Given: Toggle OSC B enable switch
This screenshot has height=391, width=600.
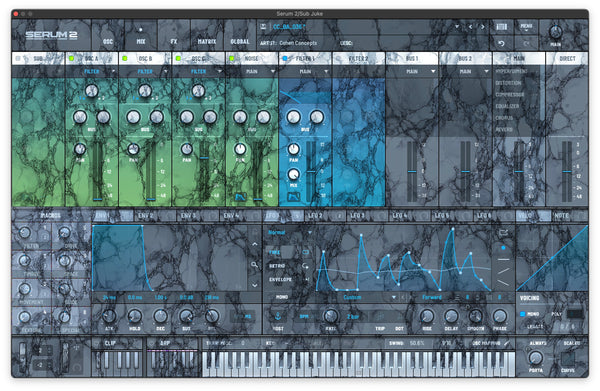Looking at the screenshot, I should [x=124, y=59].
